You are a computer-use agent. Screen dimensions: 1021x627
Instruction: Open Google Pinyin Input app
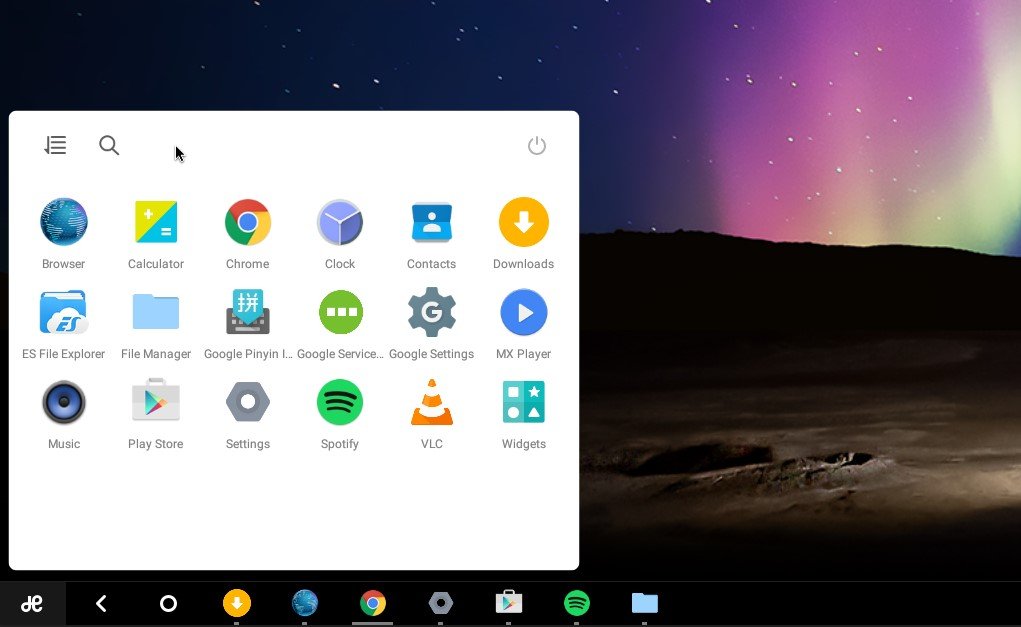pyautogui.click(x=247, y=313)
